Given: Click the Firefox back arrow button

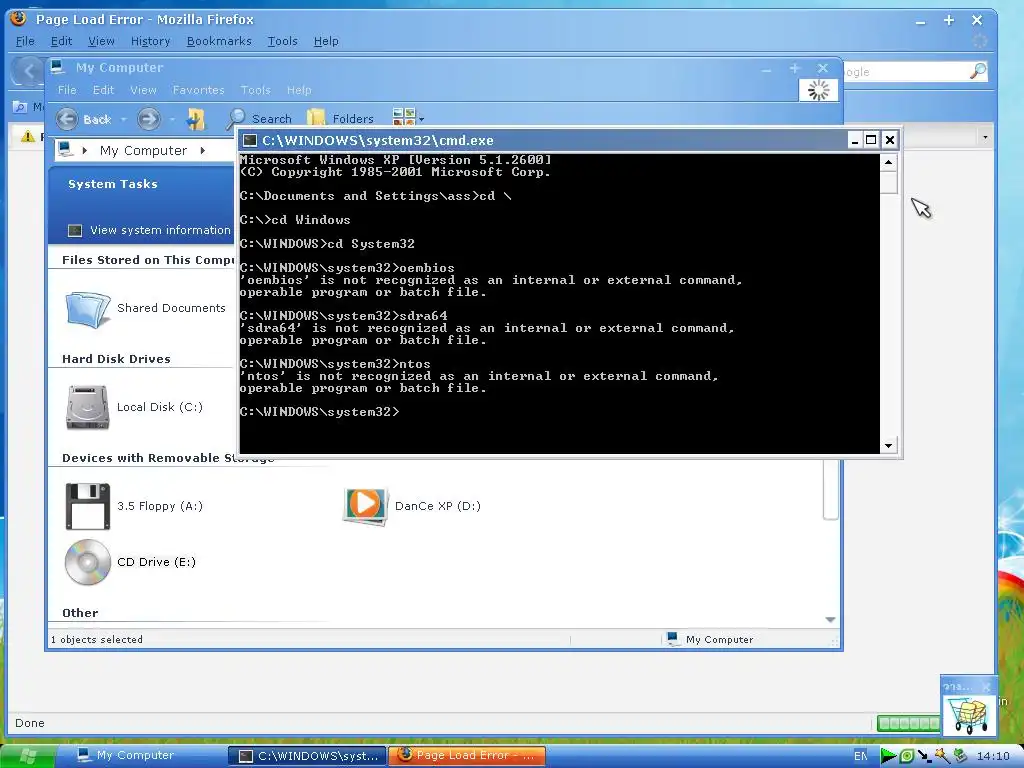Looking at the screenshot, I should coord(27,71).
